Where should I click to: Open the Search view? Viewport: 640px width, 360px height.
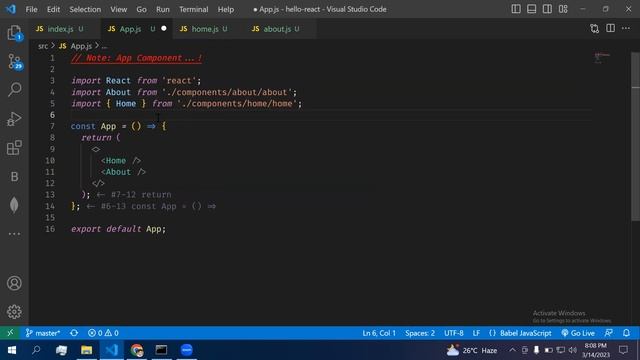[14, 89]
